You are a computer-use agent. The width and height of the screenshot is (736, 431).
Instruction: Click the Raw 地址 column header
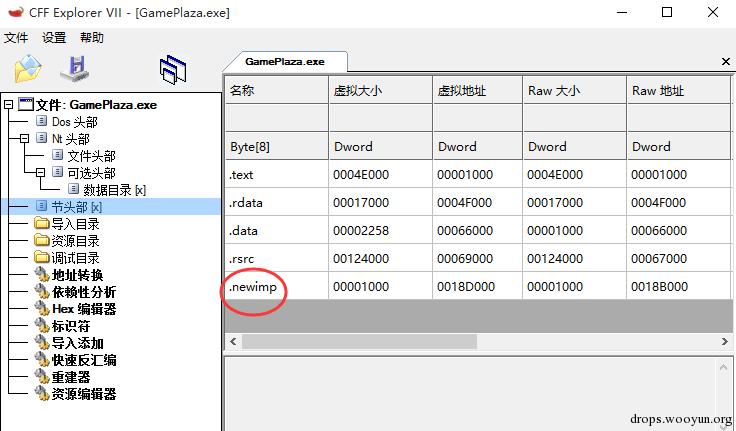[678, 90]
